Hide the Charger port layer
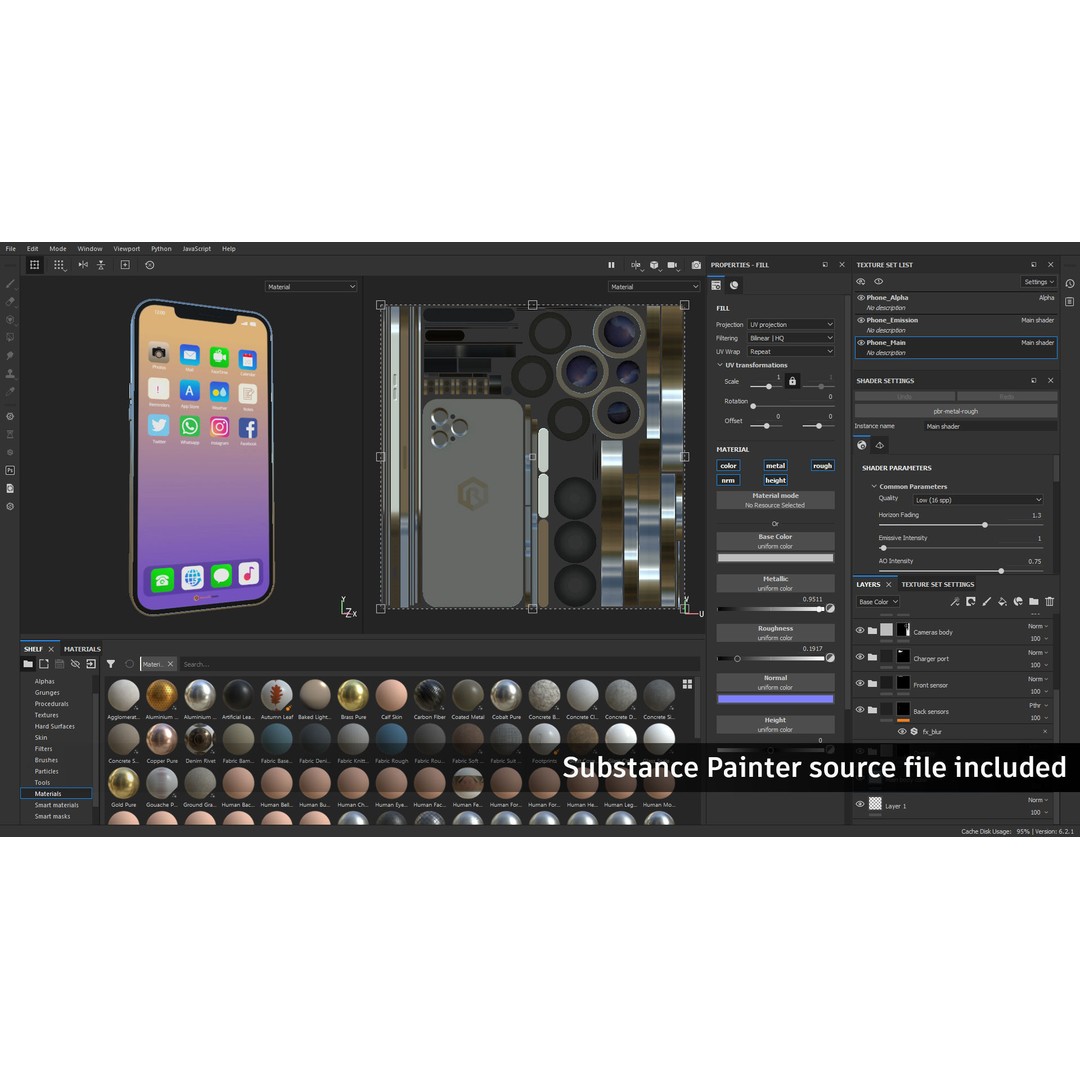 click(860, 657)
